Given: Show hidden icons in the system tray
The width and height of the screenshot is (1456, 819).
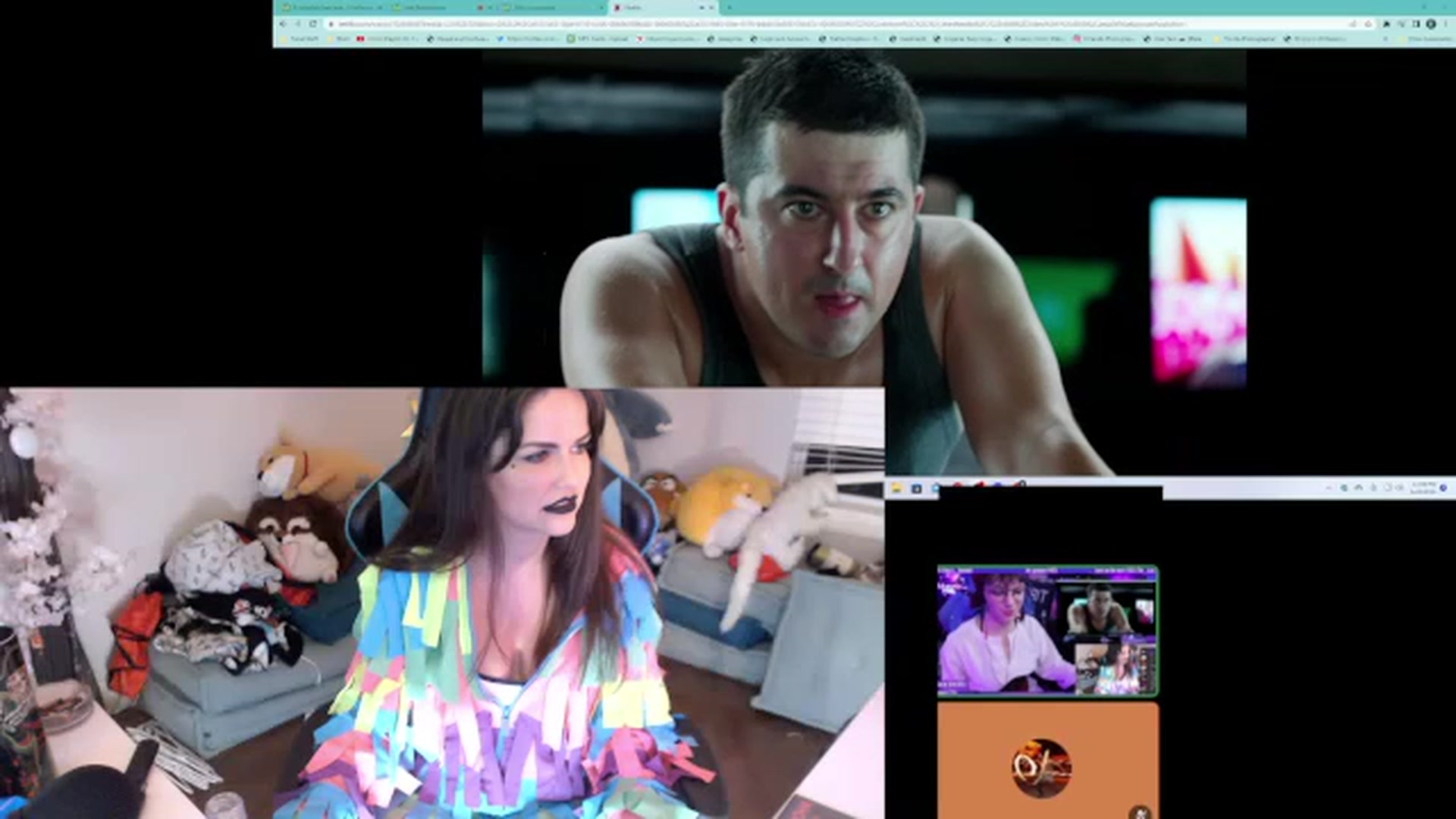Looking at the screenshot, I should [x=1329, y=488].
